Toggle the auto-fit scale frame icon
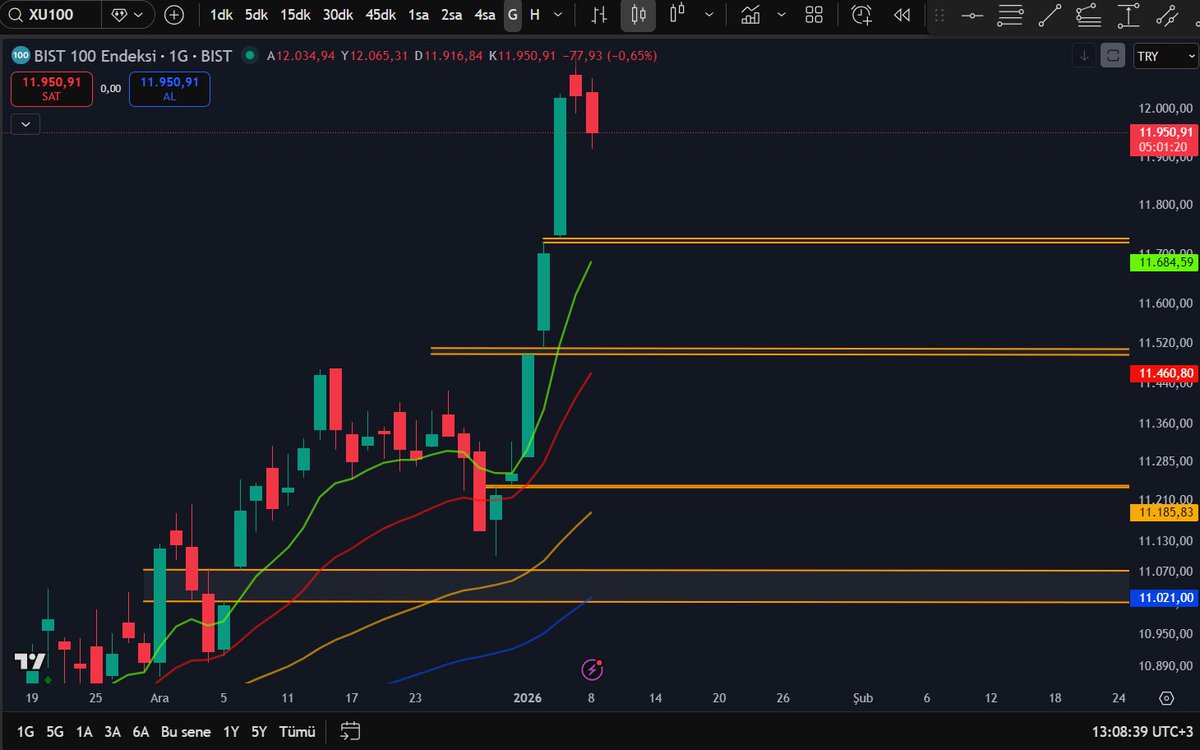Image resolution: width=1200 pixels, height=750 pixels. (x=1112, y=56)
